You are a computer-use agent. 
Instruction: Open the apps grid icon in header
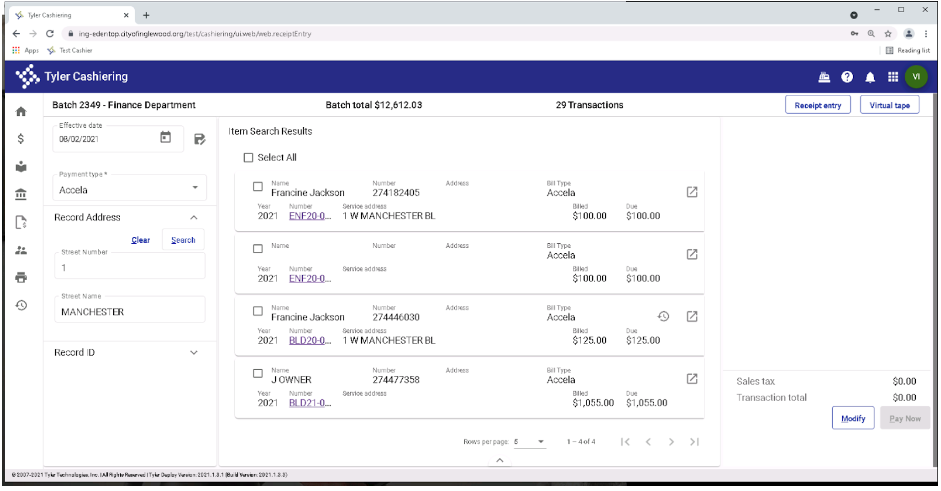pyautogui.click(x=893, y=77)
